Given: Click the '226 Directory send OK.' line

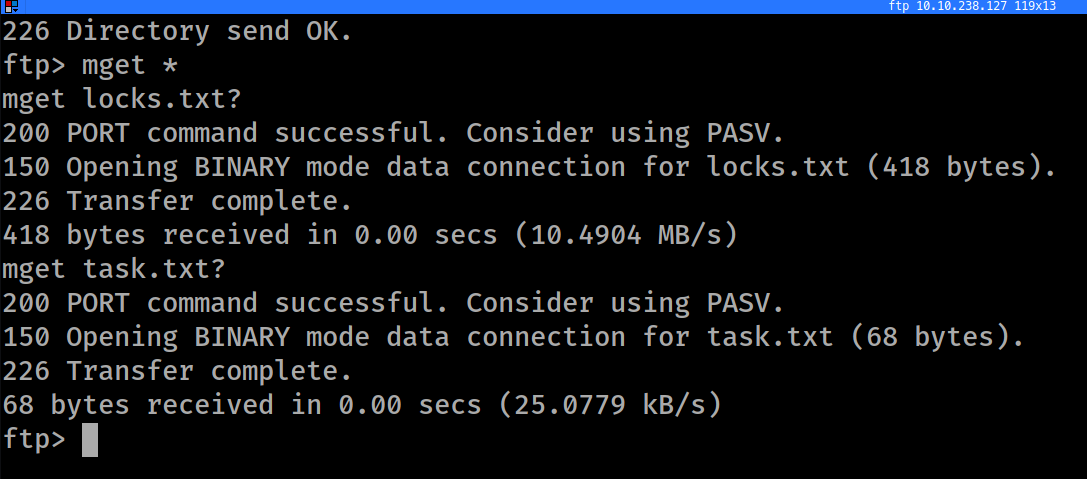Looking at the screenshot, I should pos(177,31).
